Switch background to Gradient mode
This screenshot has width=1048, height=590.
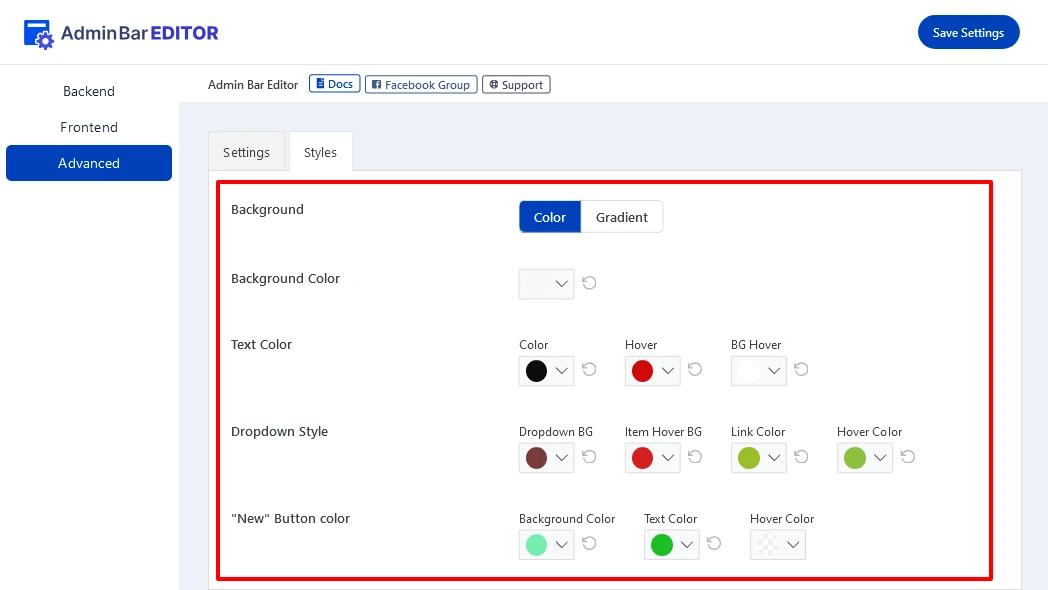(621, 216)
